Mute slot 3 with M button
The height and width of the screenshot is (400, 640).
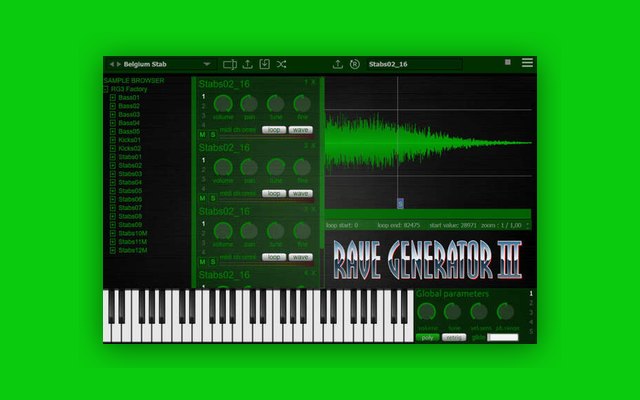point(202,262)
